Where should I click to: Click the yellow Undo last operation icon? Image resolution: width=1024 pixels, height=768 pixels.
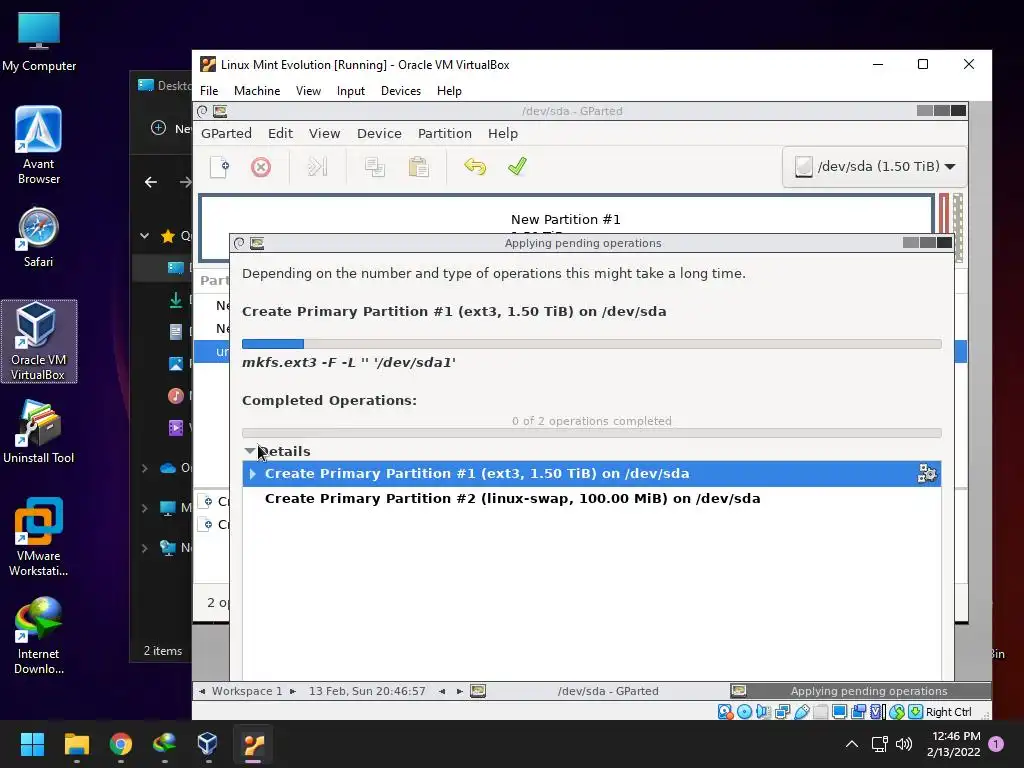(475, 167)
